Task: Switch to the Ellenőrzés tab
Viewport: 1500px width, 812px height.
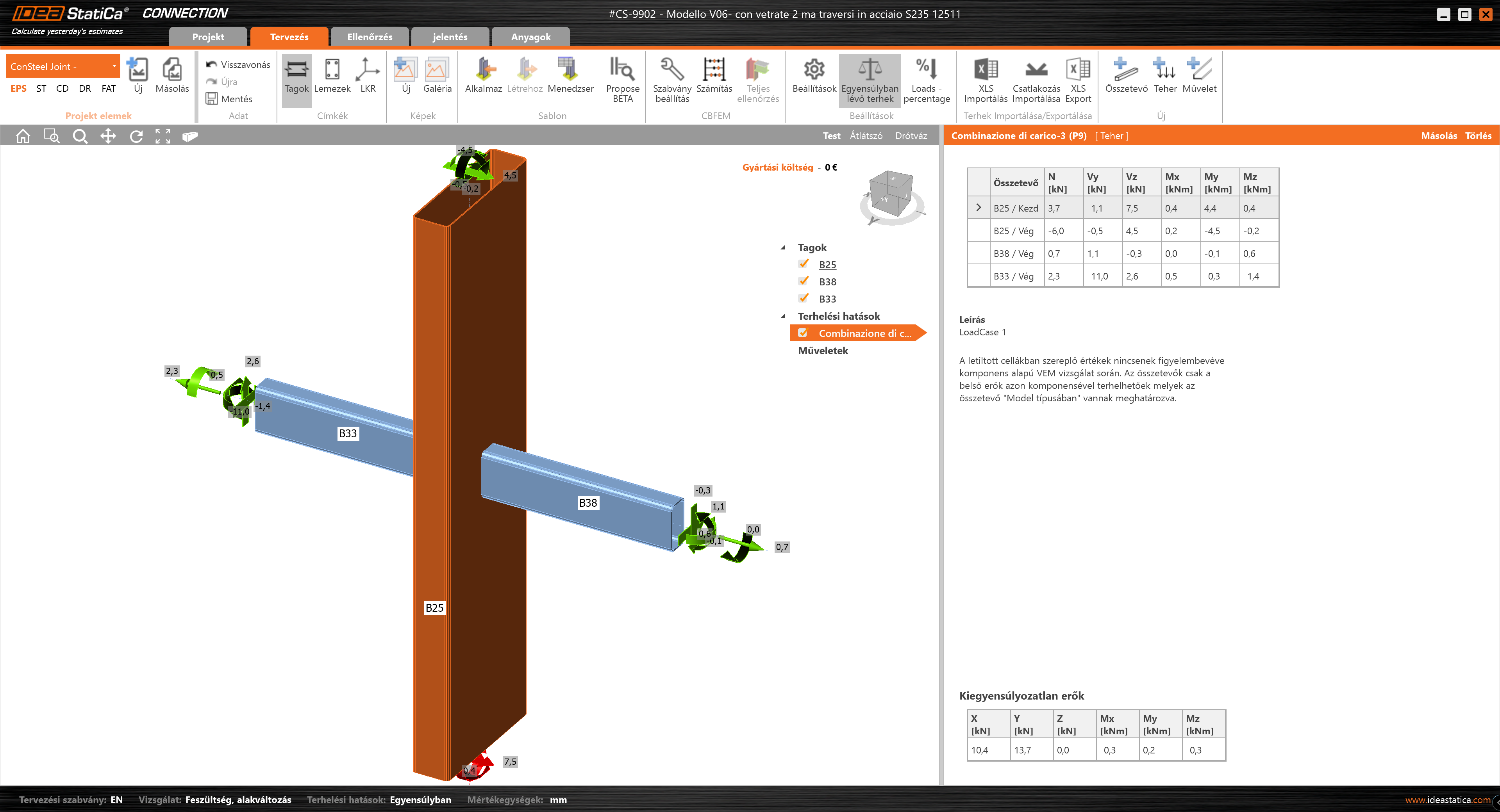Action: 370,36
